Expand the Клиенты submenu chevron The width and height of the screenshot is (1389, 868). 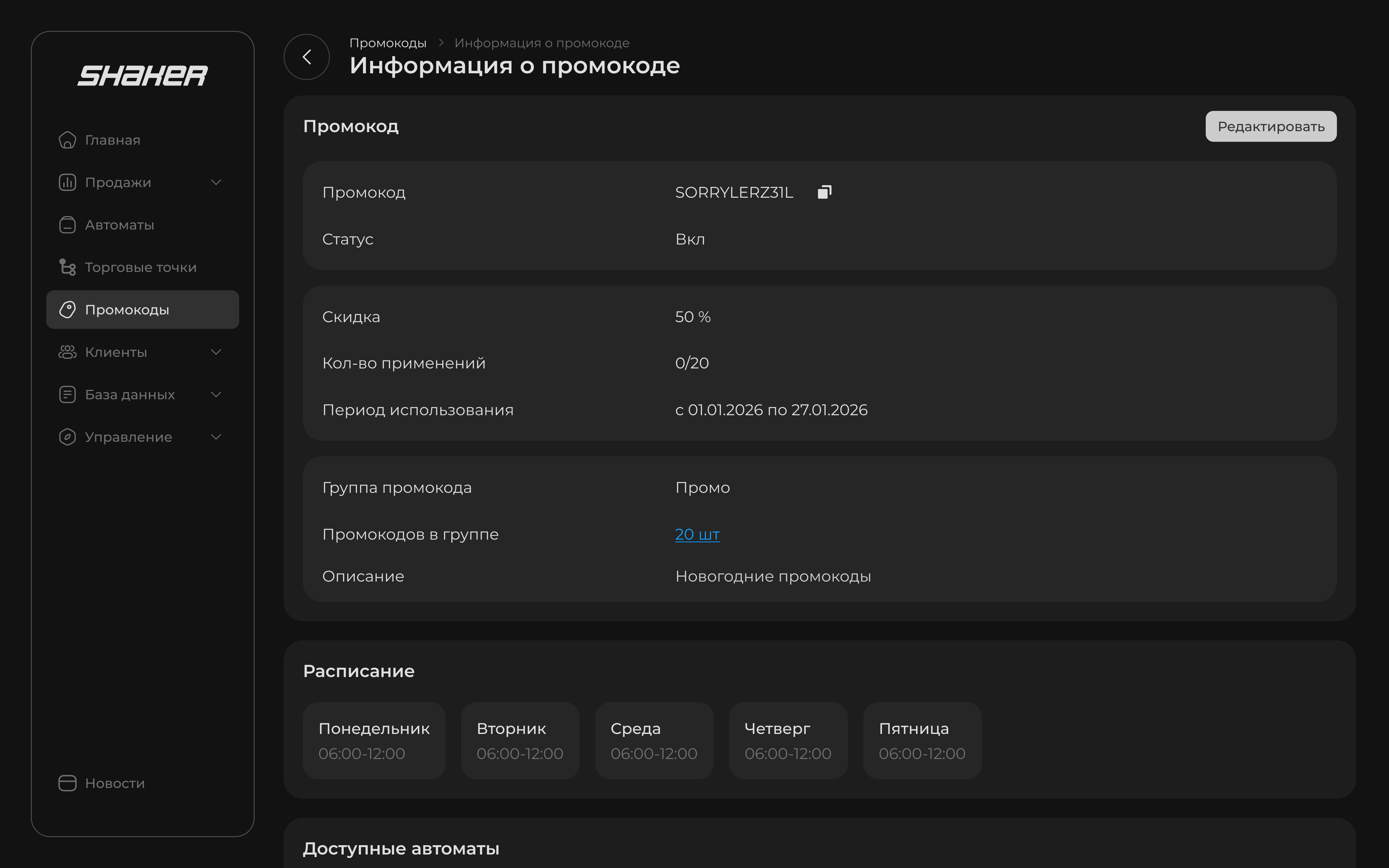pos(216,352)
